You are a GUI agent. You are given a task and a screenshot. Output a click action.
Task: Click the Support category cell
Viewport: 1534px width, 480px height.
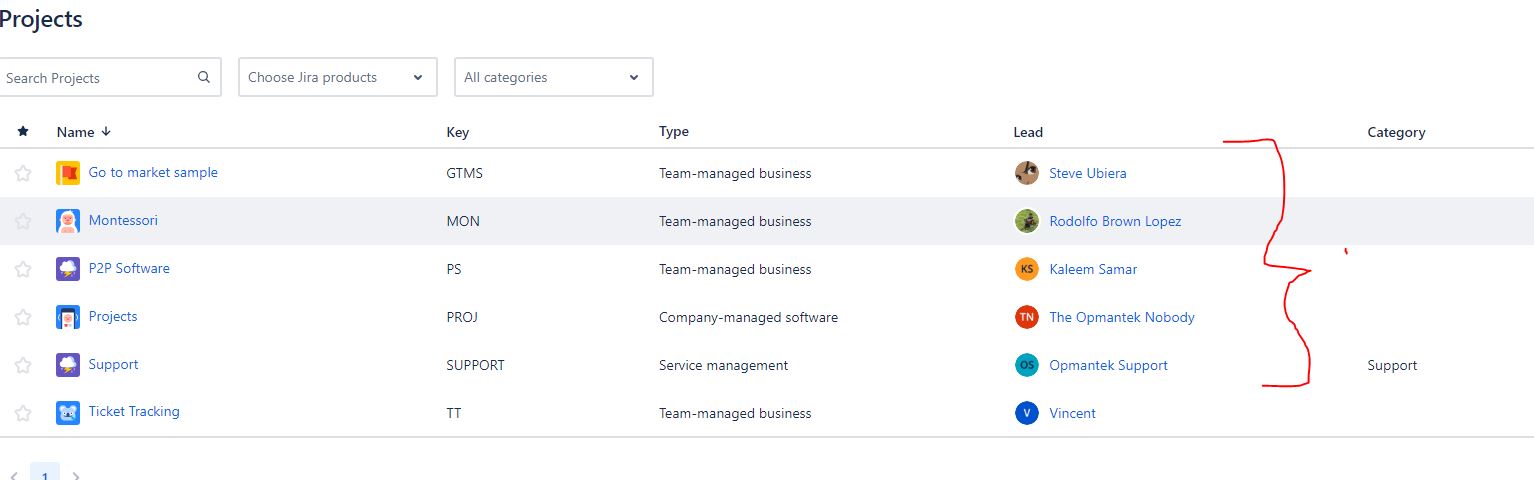(1392, 365)
